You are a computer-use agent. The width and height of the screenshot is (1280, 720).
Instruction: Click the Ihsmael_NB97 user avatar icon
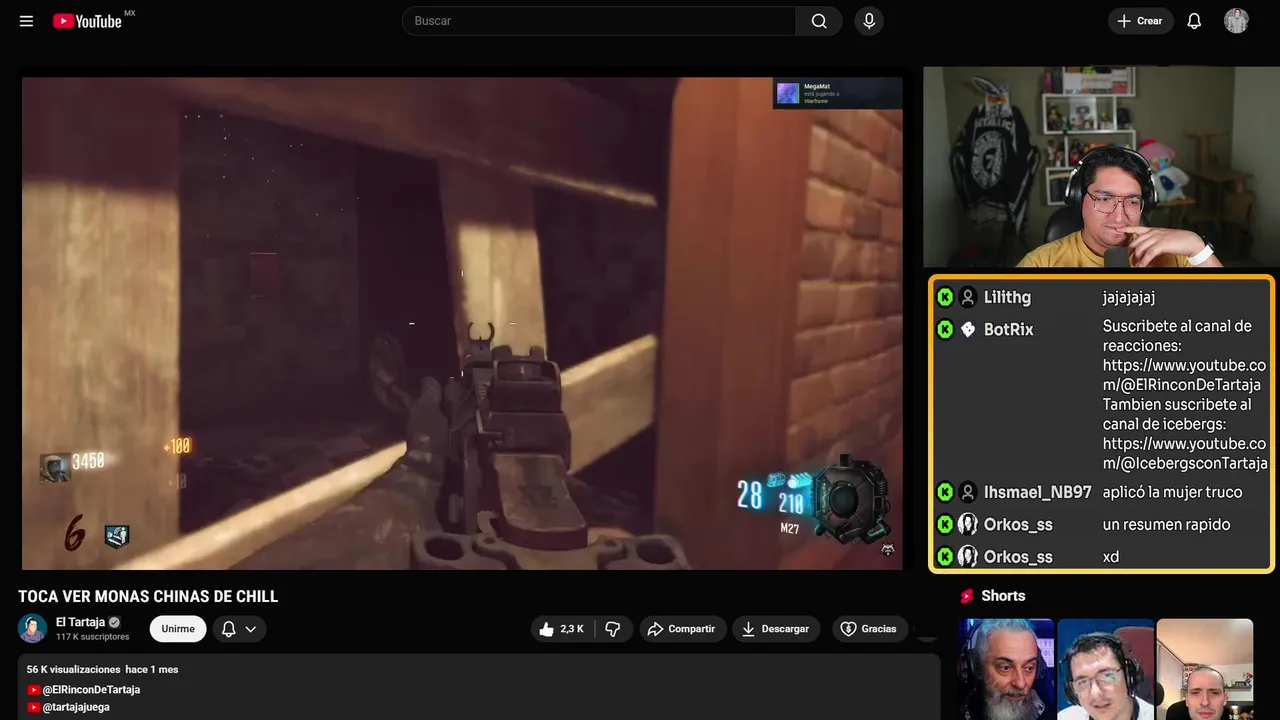968,492
